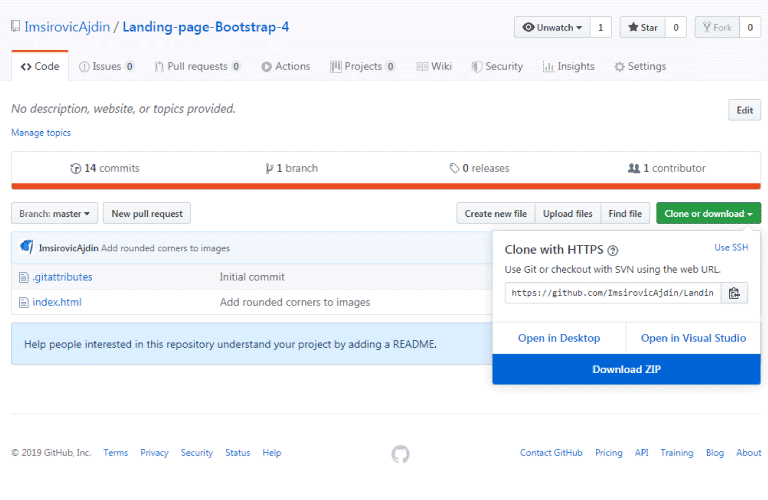View the forks count next to Fork
Screen dimensions: 768x500
pyautogui.click(x=750, y=27)
